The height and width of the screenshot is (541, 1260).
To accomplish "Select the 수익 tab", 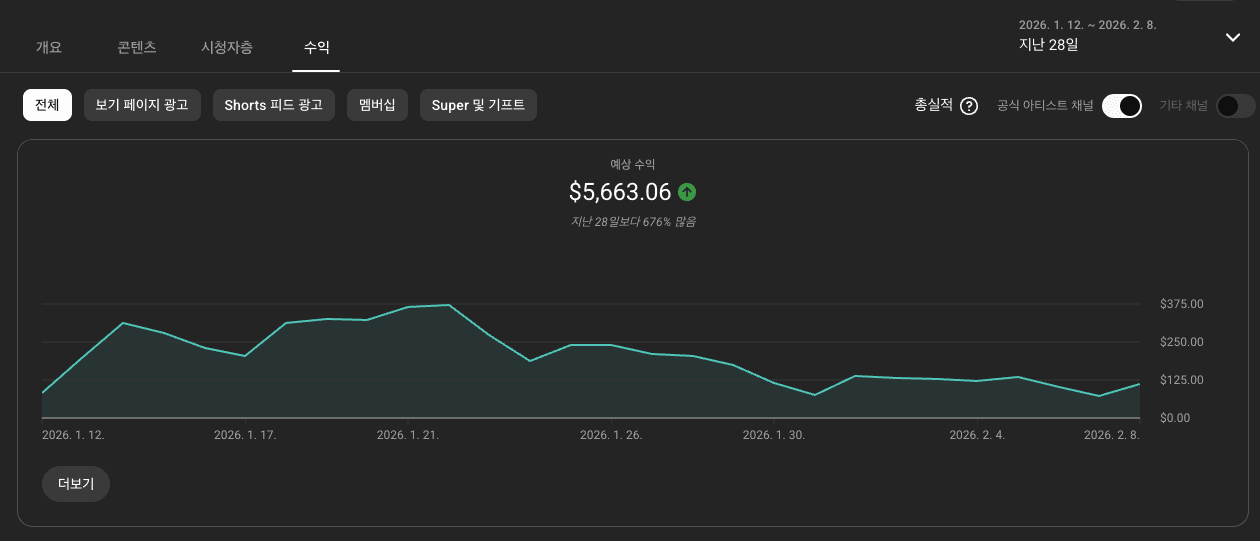I will click(x=316, y=47).
